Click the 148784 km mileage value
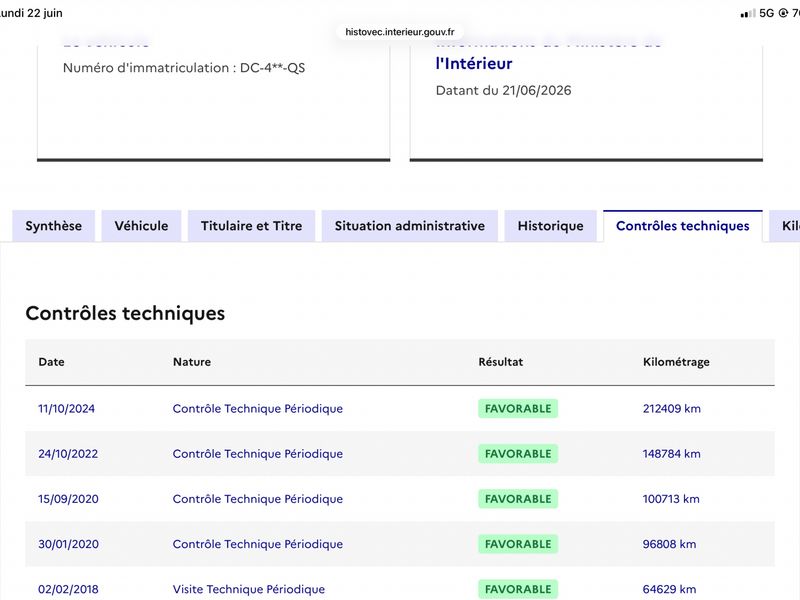Viewport: 800px width, 600px height. click(671, 454)
